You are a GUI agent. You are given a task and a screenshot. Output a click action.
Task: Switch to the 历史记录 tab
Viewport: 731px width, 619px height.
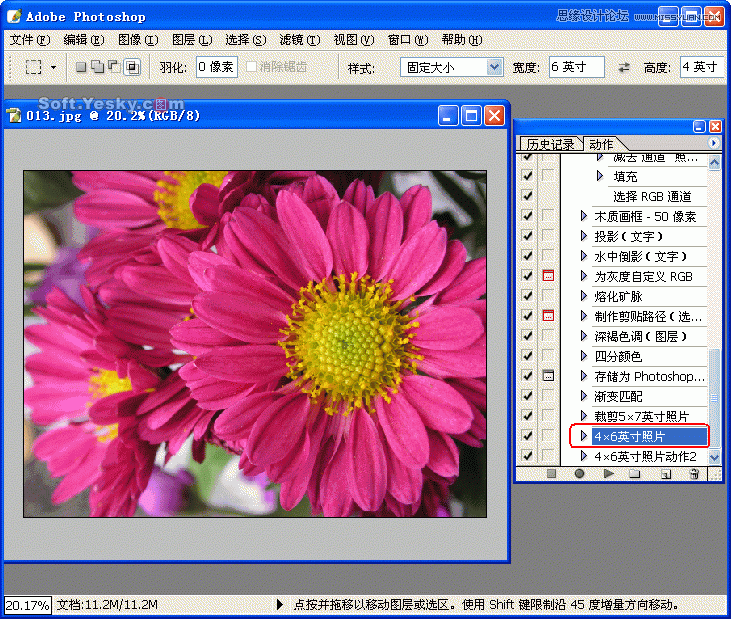coord(550,144)
